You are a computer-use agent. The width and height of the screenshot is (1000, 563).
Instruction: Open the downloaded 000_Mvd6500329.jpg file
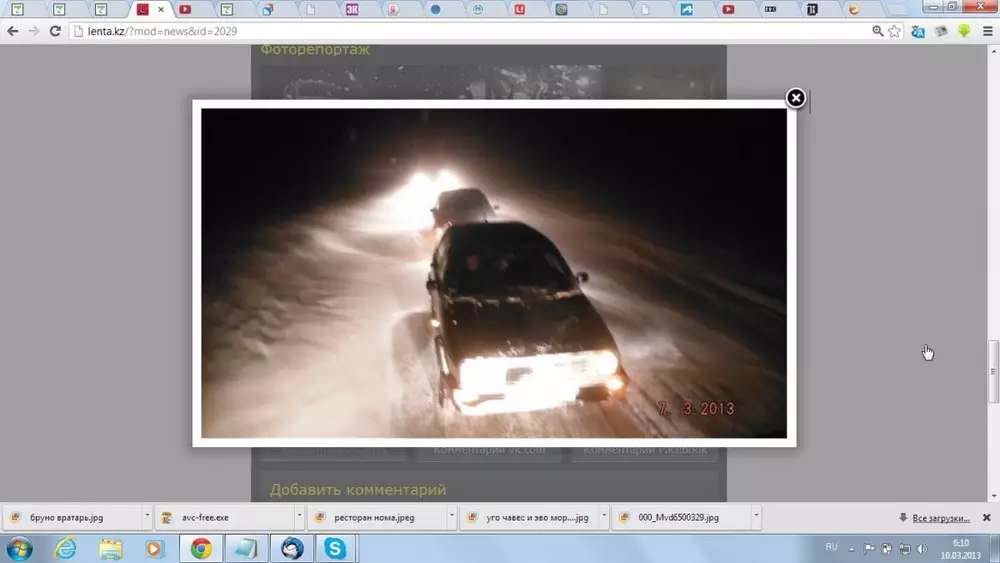tap(678, 518)
